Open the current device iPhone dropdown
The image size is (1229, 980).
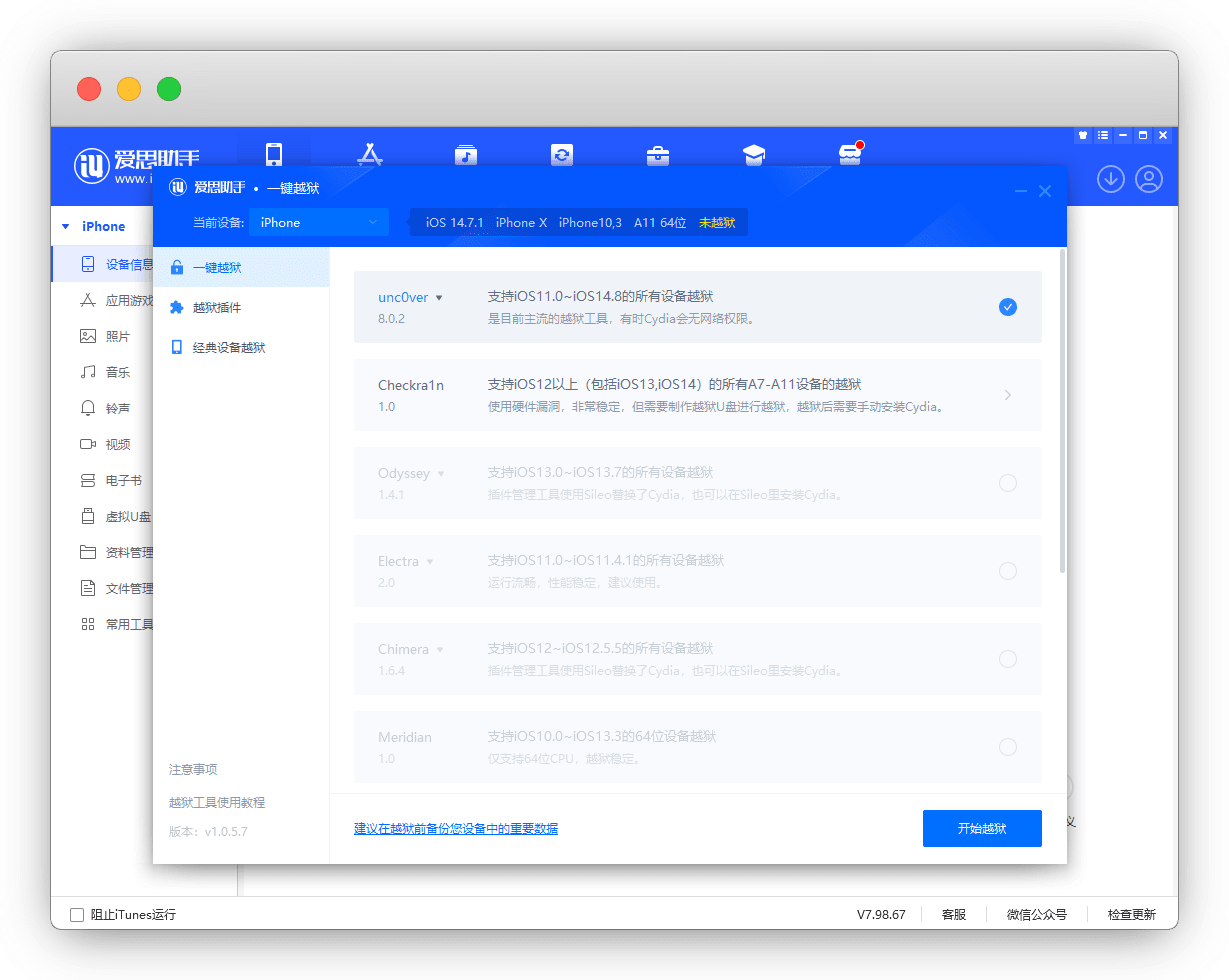319,223
